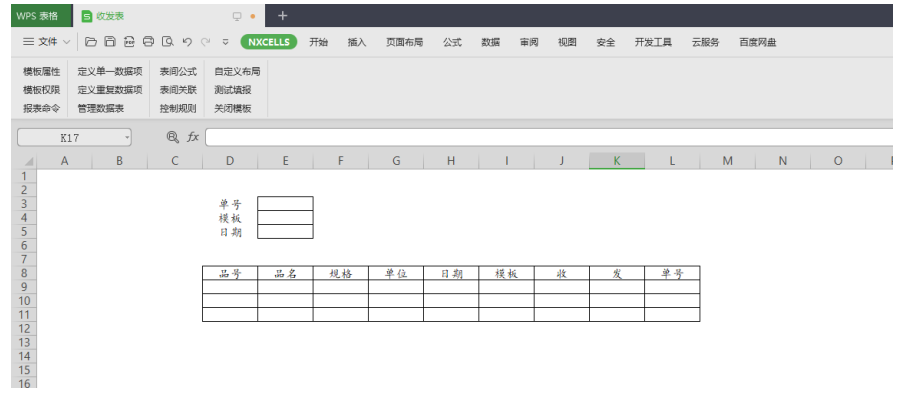Click the 品号 table header cell
Screen dimensions: 905x393
230,273
